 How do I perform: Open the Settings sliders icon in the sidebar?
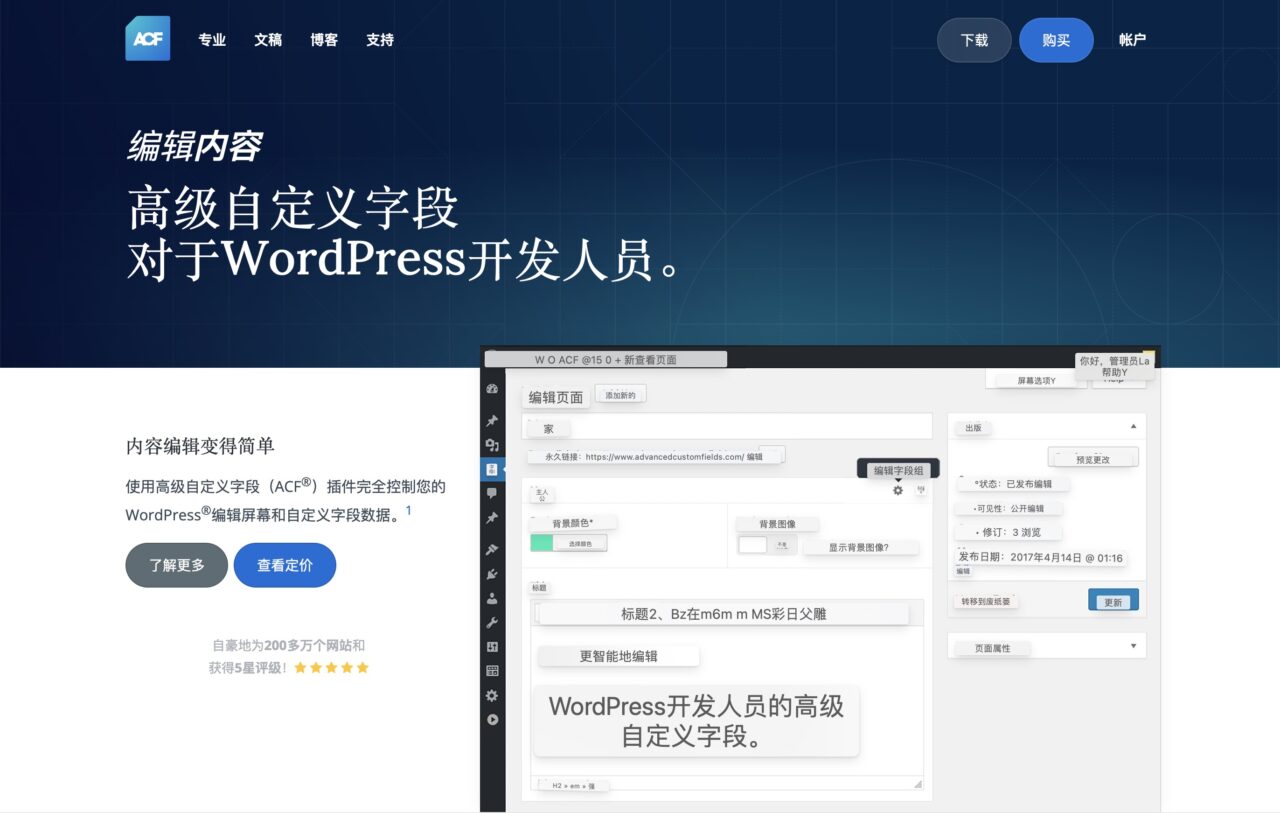(492, 647)
